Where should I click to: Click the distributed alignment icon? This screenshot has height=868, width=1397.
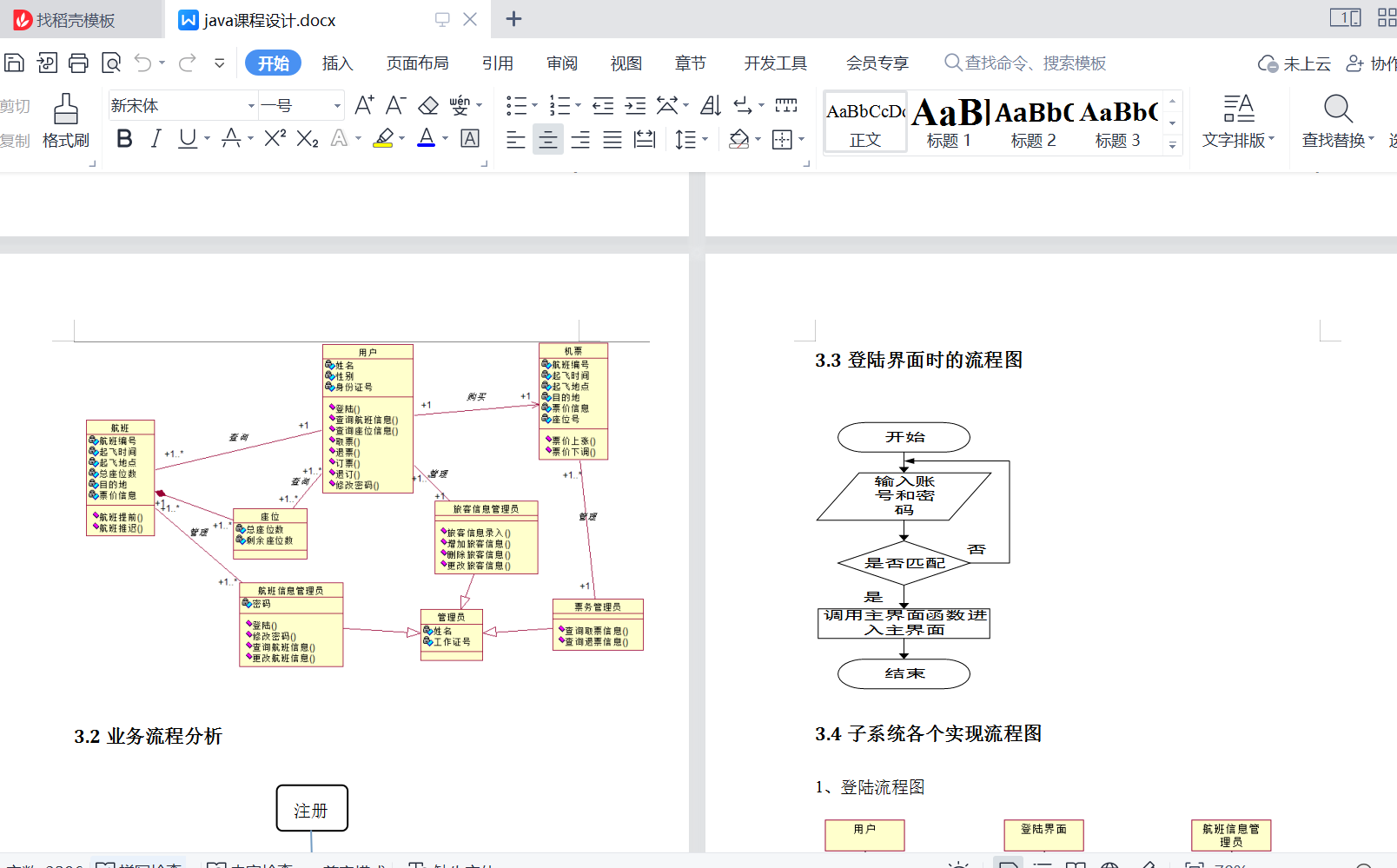(645, 139)
